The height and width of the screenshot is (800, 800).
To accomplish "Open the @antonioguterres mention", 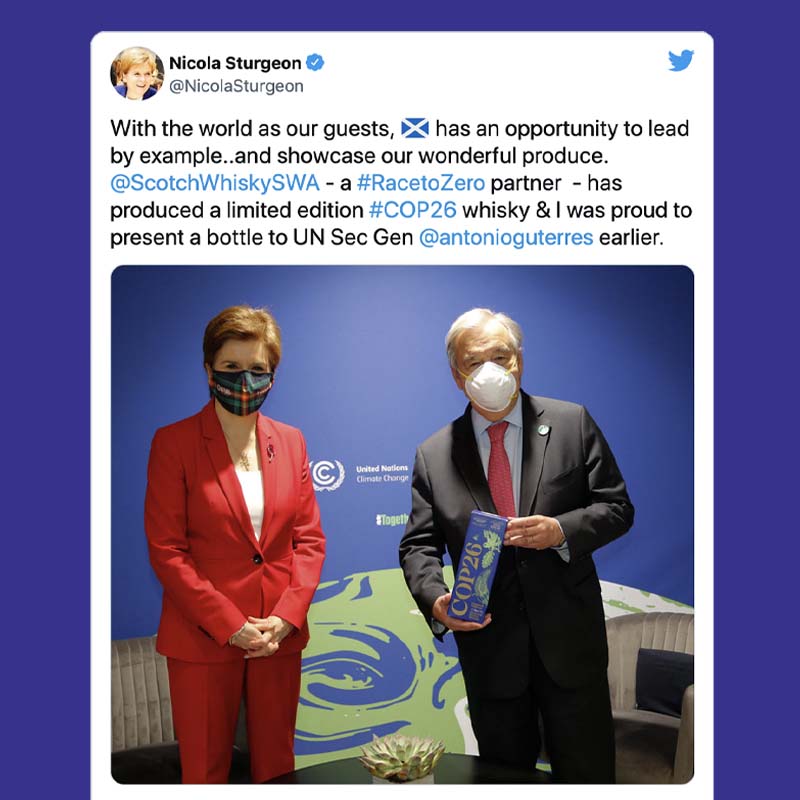I will 506,238.
